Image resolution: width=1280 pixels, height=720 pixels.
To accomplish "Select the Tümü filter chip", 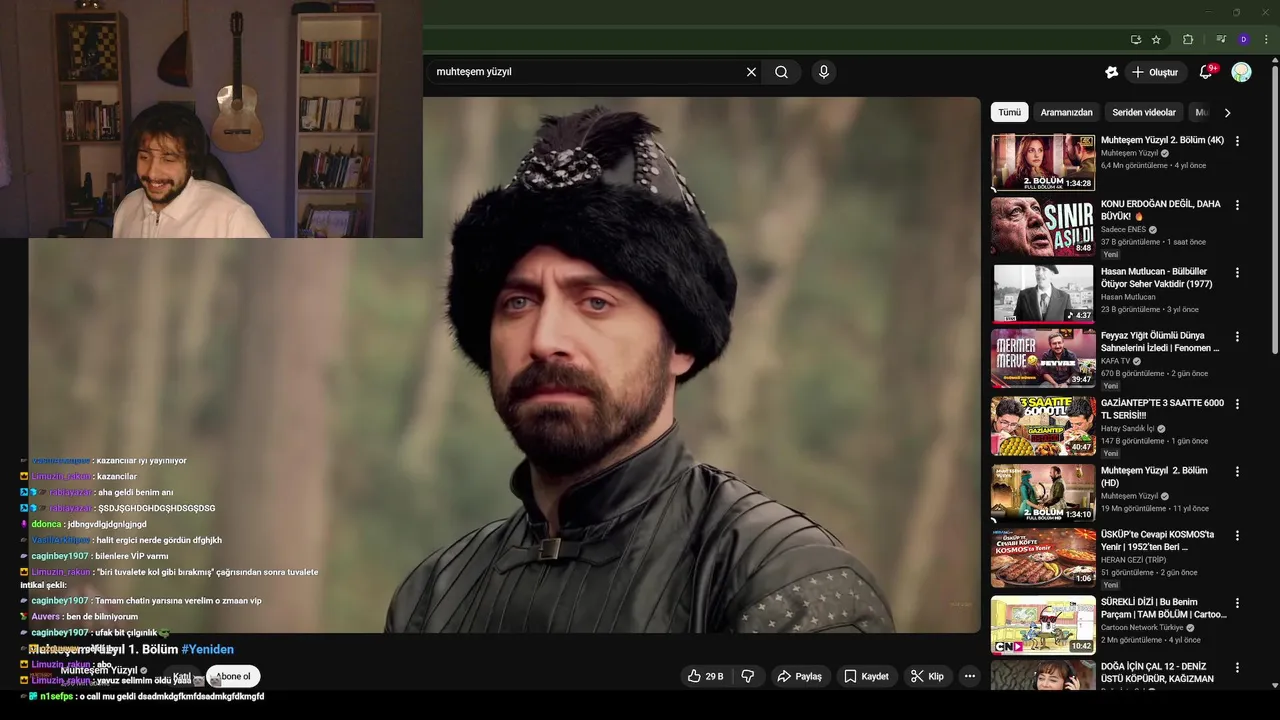I will 1009,112.
